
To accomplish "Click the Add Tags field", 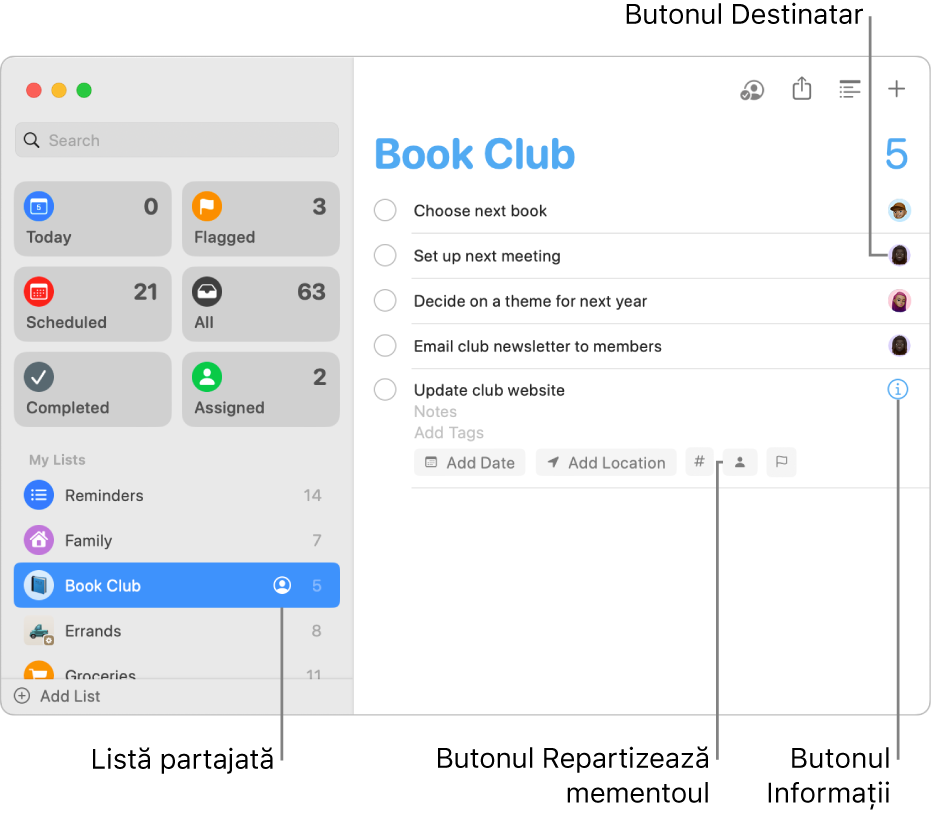I will (449, 433).
